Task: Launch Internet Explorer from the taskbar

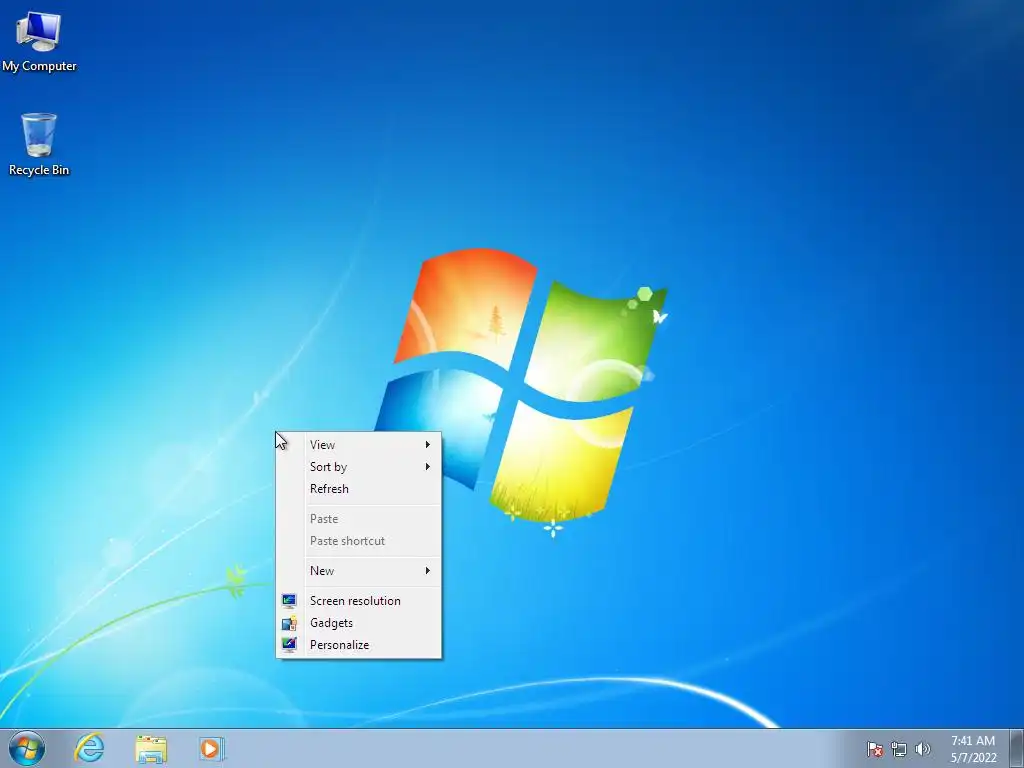Action: pyautogui.click(x=89, y=748)
